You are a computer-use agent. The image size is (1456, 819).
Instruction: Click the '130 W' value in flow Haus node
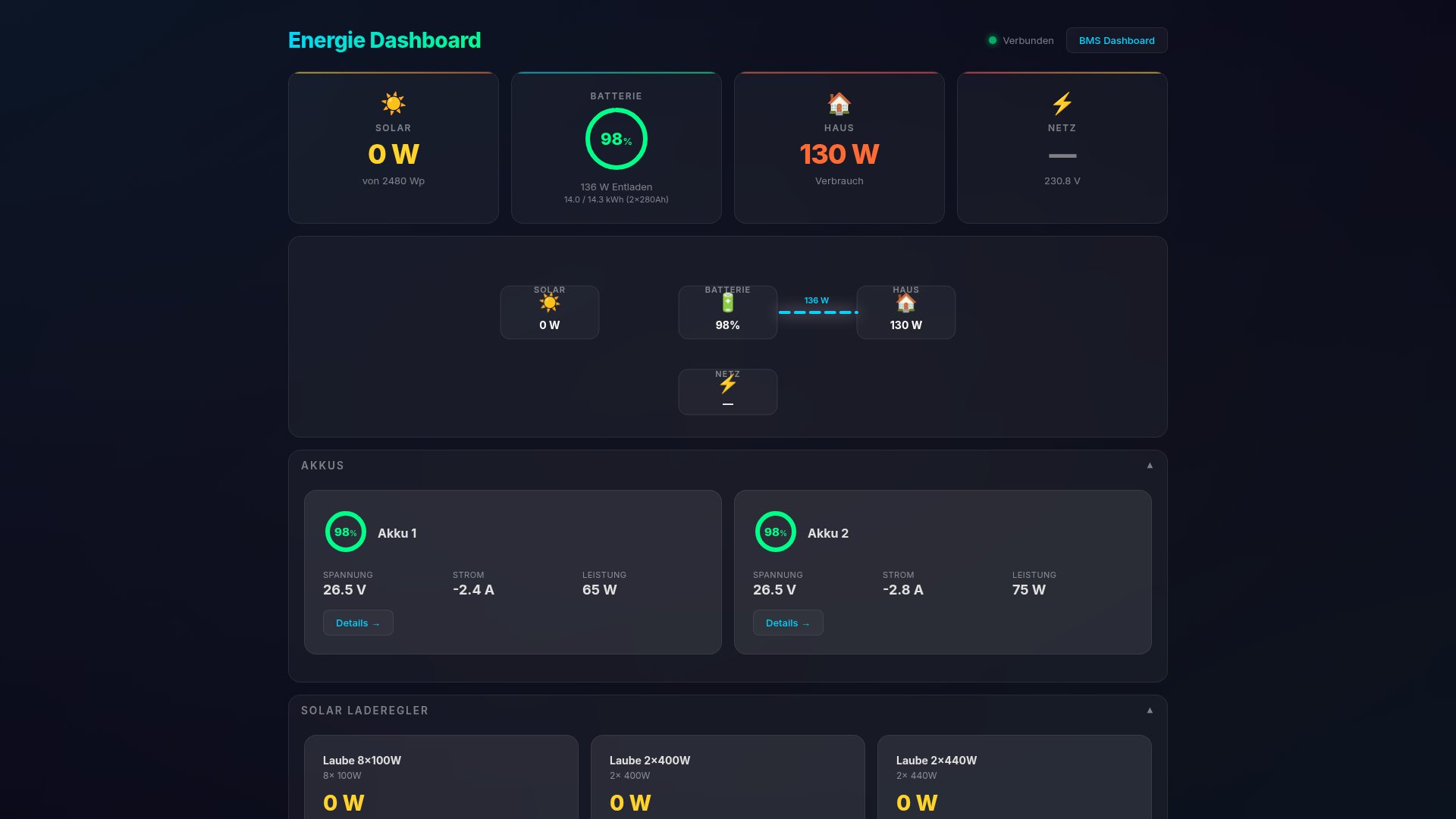[905, 325]
